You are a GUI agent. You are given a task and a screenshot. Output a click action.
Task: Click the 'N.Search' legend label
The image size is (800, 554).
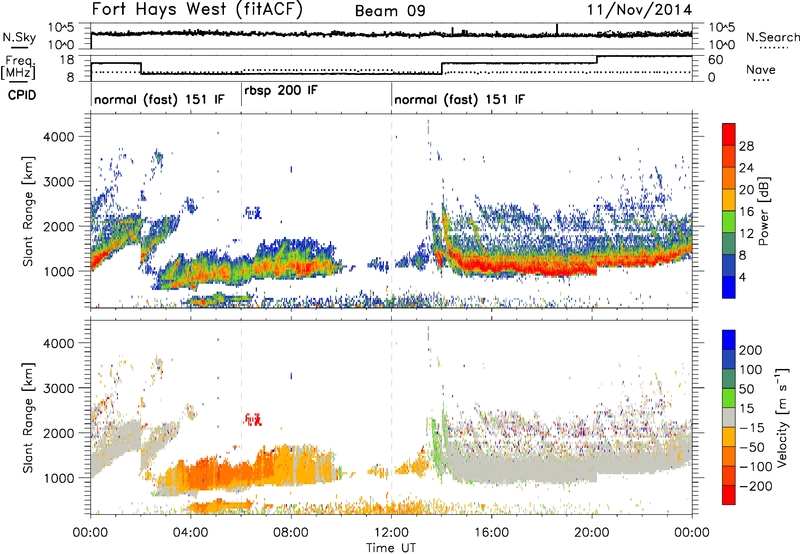(x=772, y=37)
